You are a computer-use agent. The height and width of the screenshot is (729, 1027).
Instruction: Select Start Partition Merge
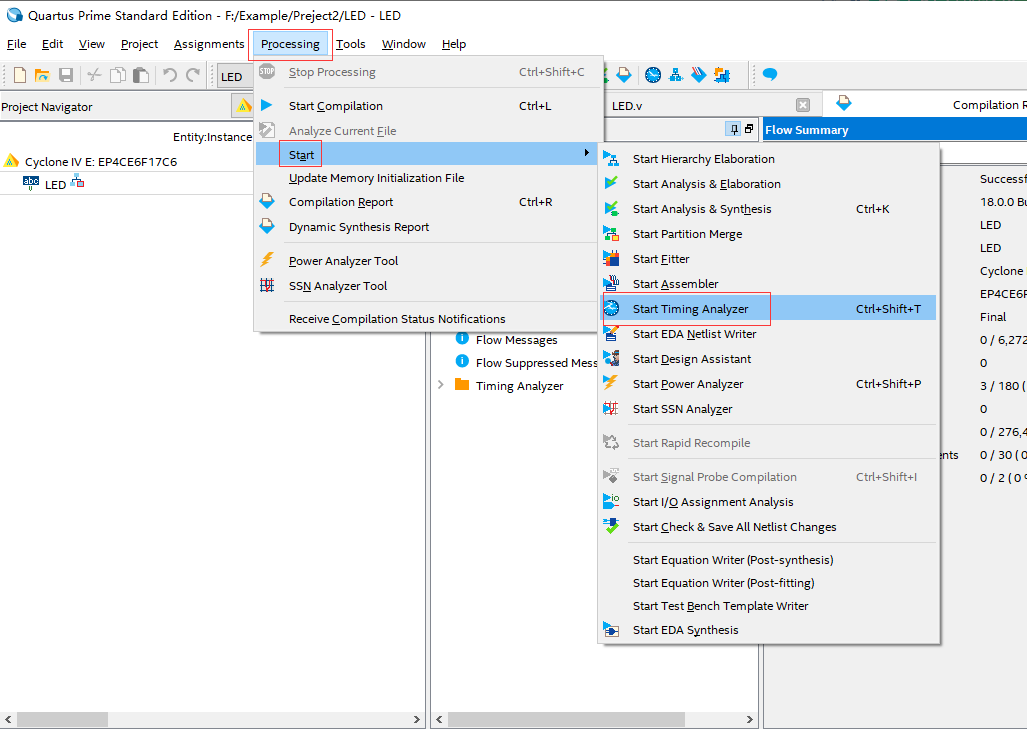pos(769,234)
